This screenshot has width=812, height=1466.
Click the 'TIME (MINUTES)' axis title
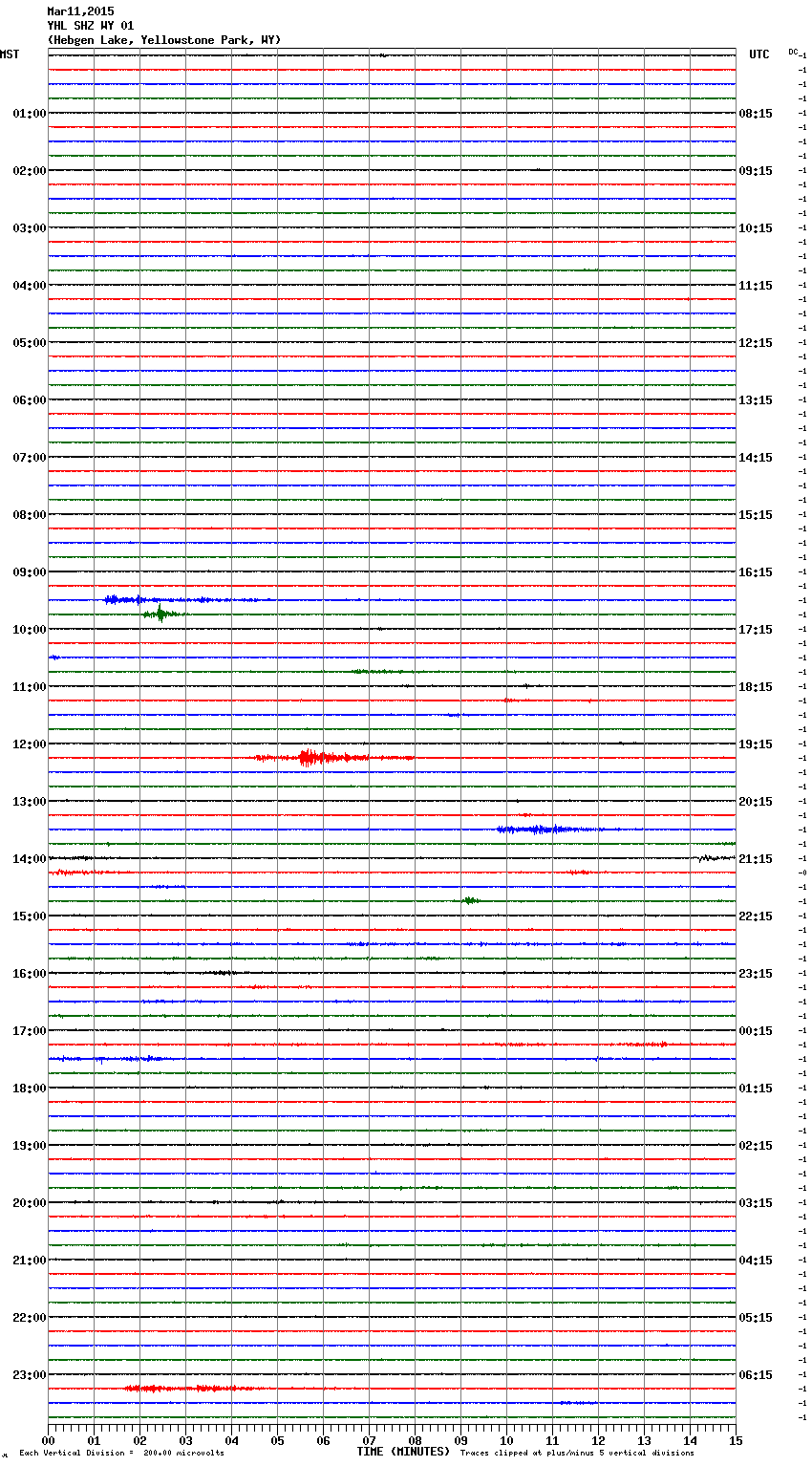pos(403,1452)
